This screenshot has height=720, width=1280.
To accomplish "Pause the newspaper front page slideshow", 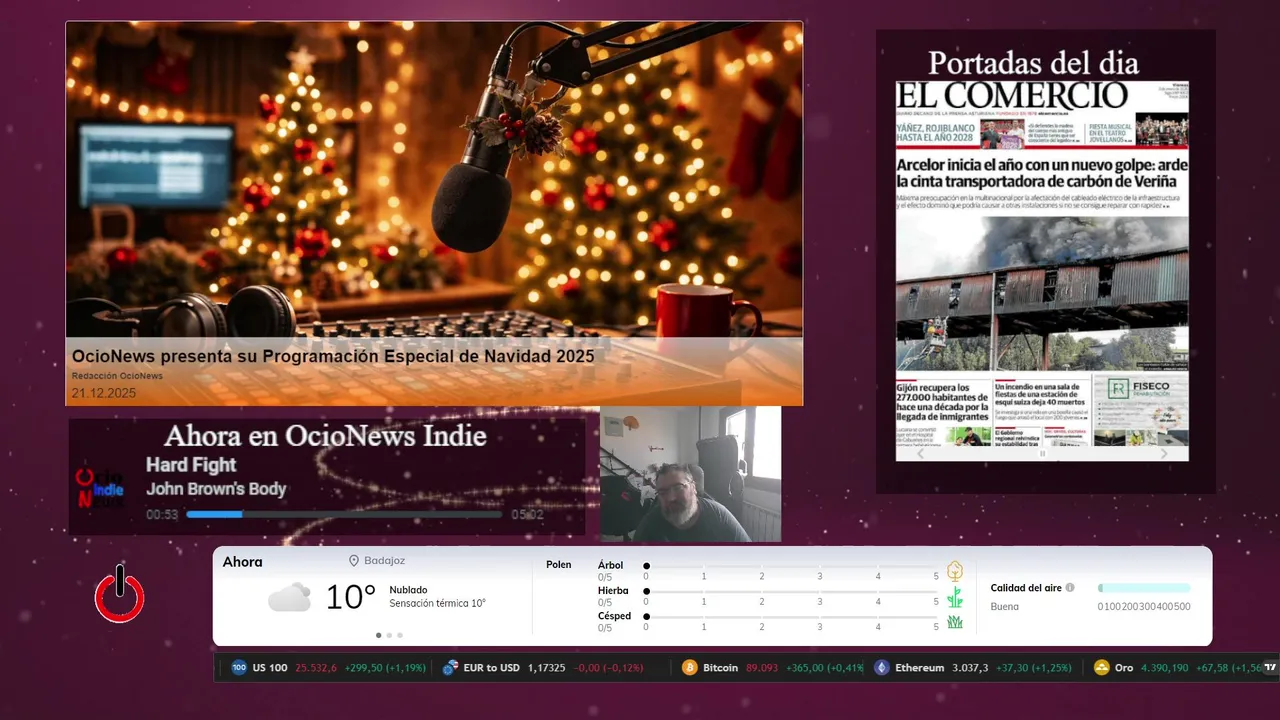I will coord(1042,454).
